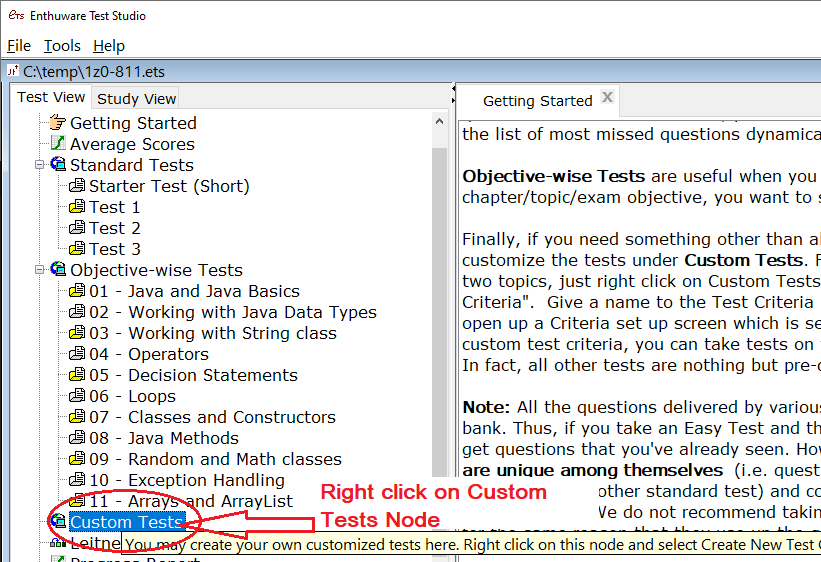Click the Getting Started hand icon
This screenshot has height=562, width=821.
[58, 123]
